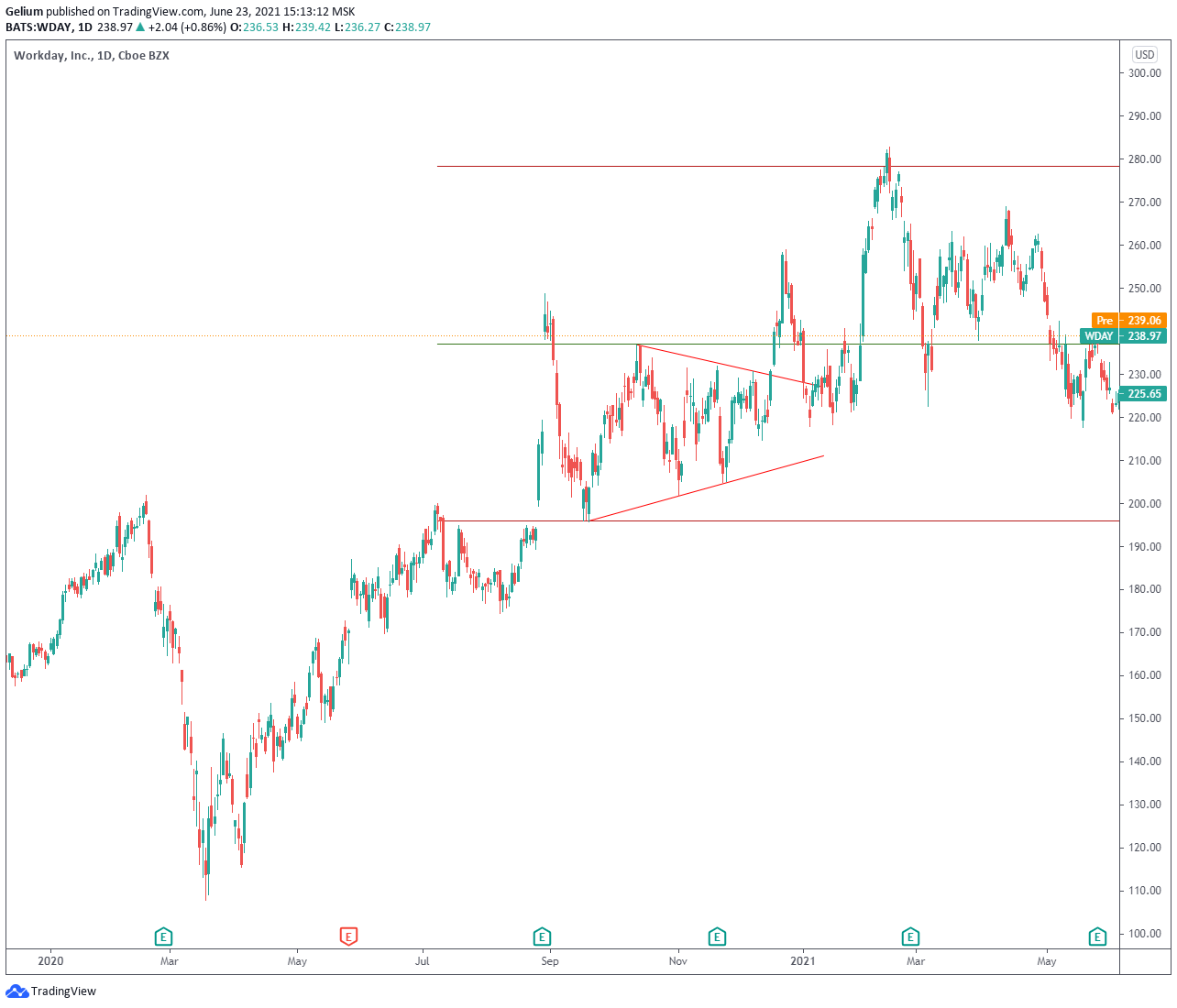Click the 250.00 price axis label
This screenshot has width=1177, height=1008.
1145,289
